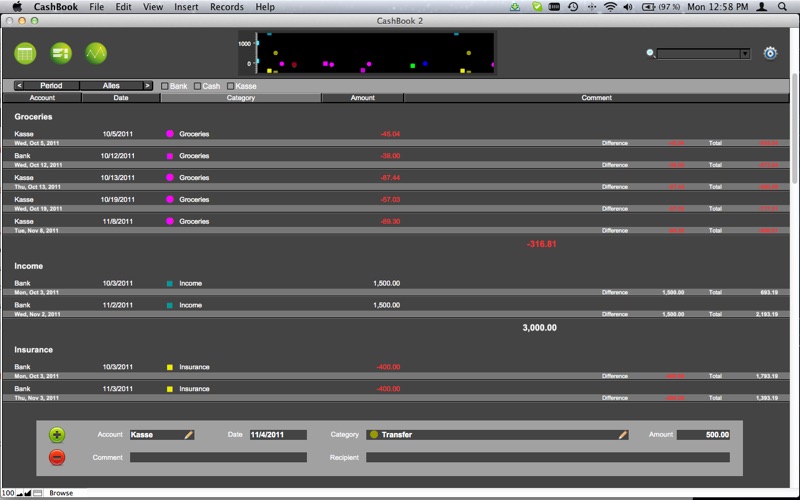Open Time Machine menu bar icon
Screen dimensions: 800x500
[x=573, y=7]
